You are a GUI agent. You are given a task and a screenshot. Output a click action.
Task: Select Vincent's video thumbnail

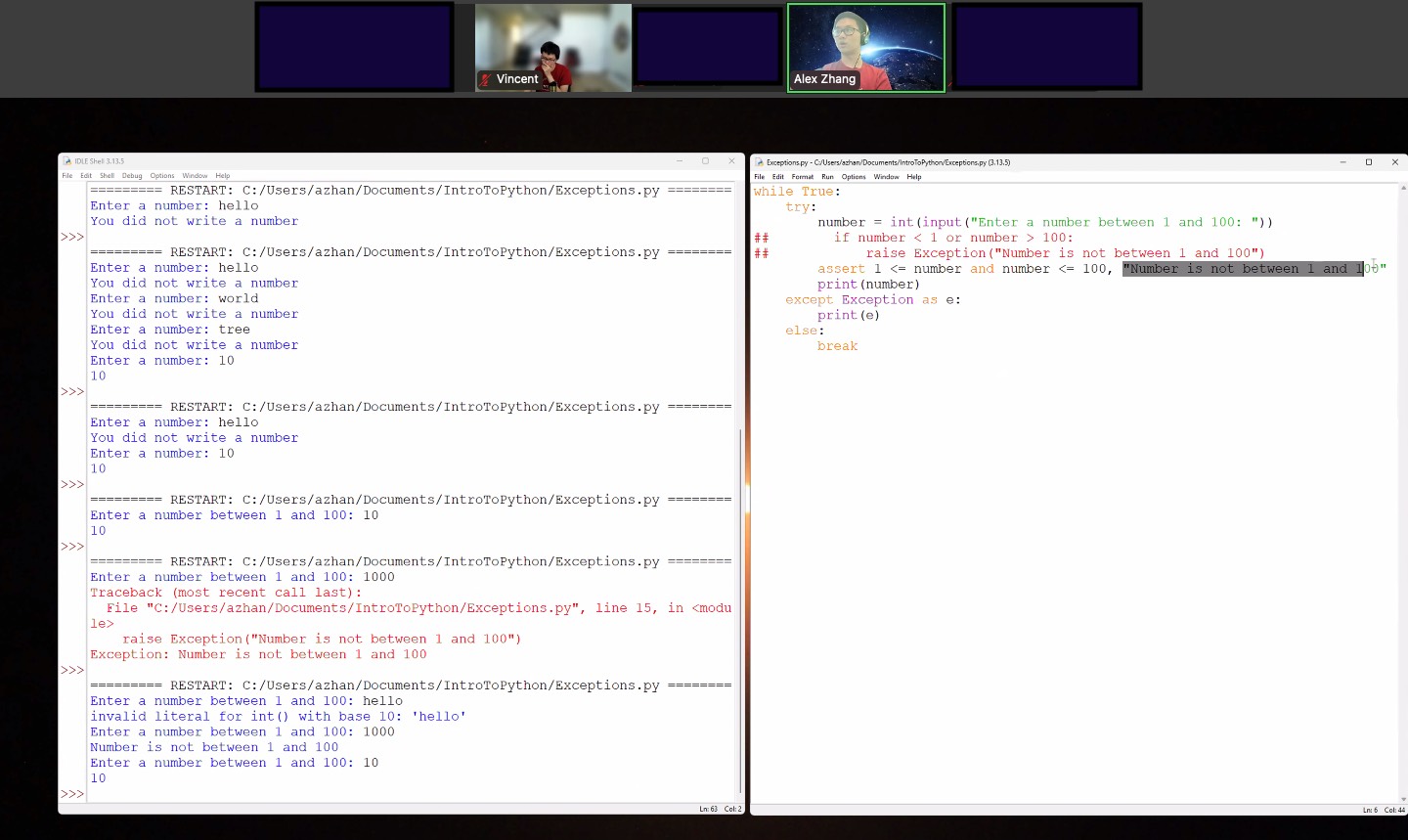click(553, 48)
